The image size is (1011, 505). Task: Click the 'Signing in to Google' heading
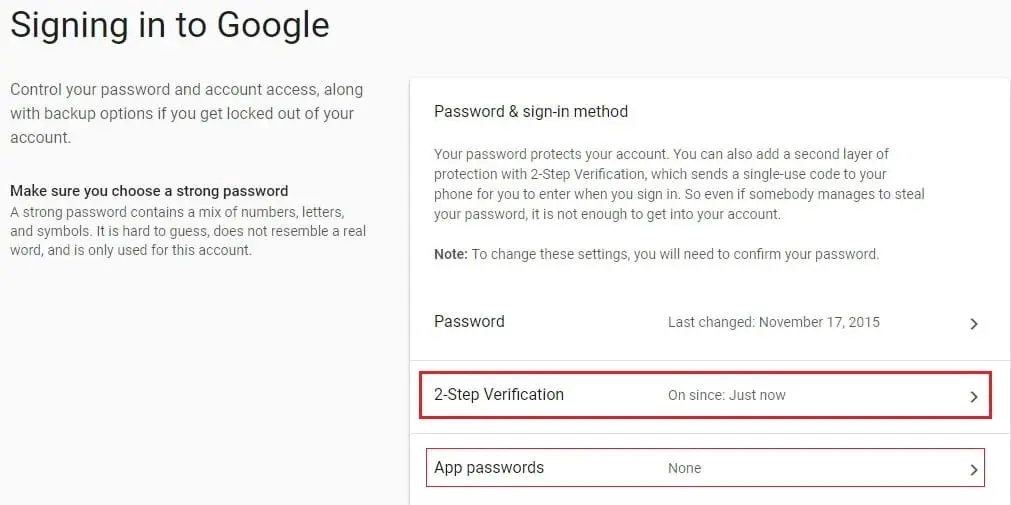coord(170,26)
